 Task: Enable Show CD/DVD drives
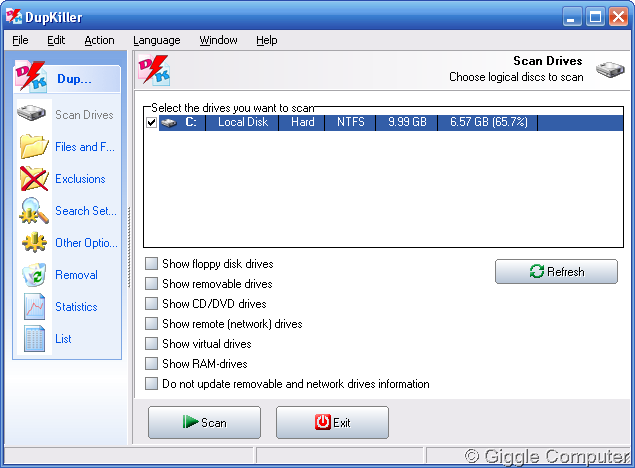[x=151, y=303]
